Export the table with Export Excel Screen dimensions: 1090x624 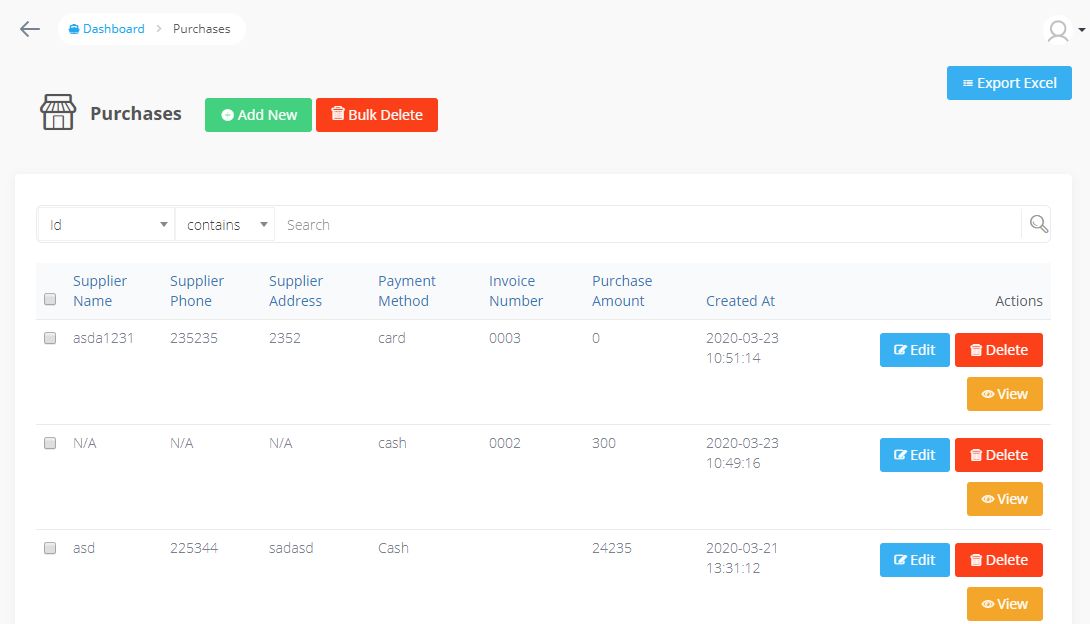1008,83
